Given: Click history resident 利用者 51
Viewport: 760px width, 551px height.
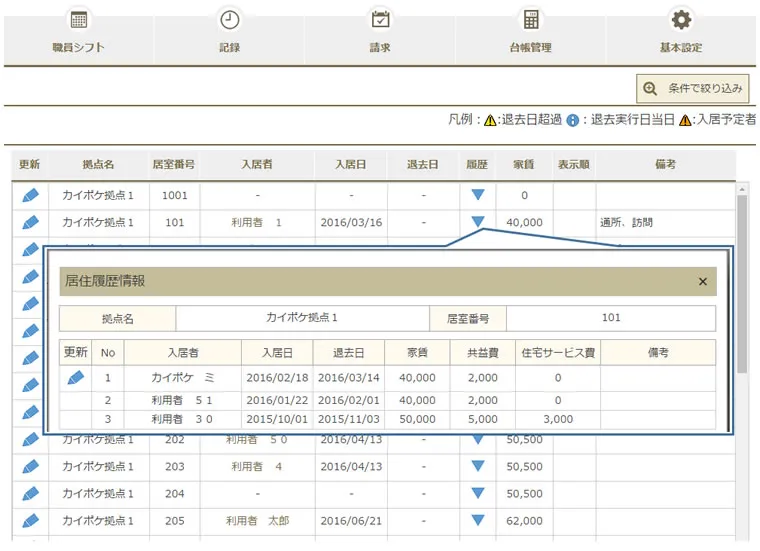Looking at the screenshot, I should click(x=182, y=400).
